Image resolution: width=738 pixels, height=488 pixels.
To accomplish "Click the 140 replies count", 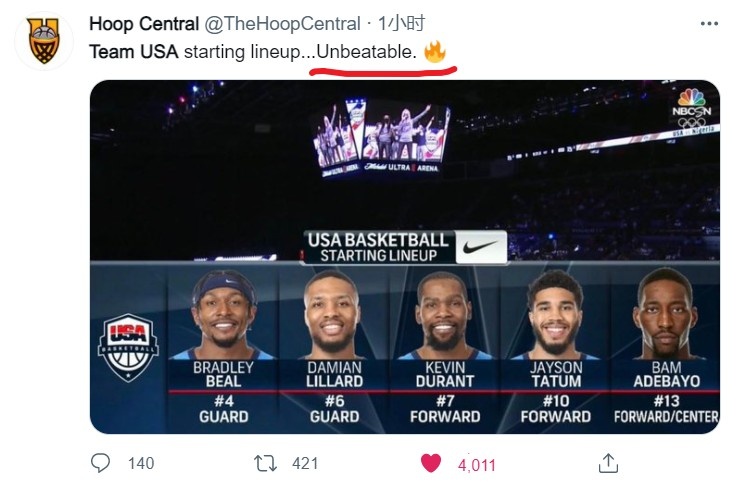I will pos(141,463).
